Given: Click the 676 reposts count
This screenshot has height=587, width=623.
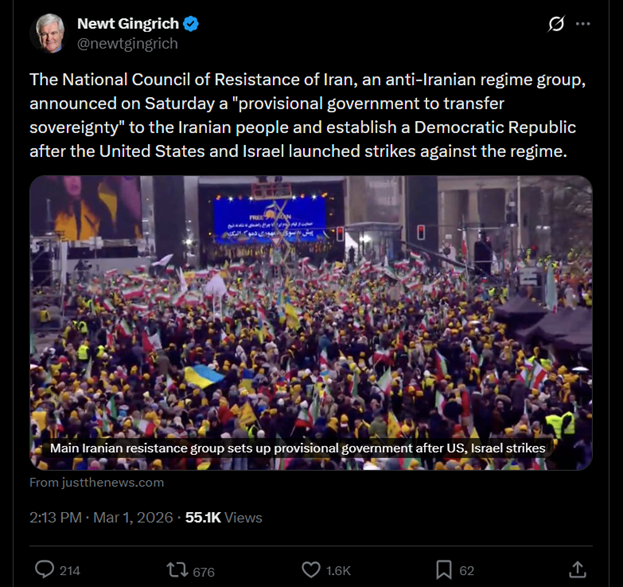Looking at the screenshot, I should coord(203,572).
